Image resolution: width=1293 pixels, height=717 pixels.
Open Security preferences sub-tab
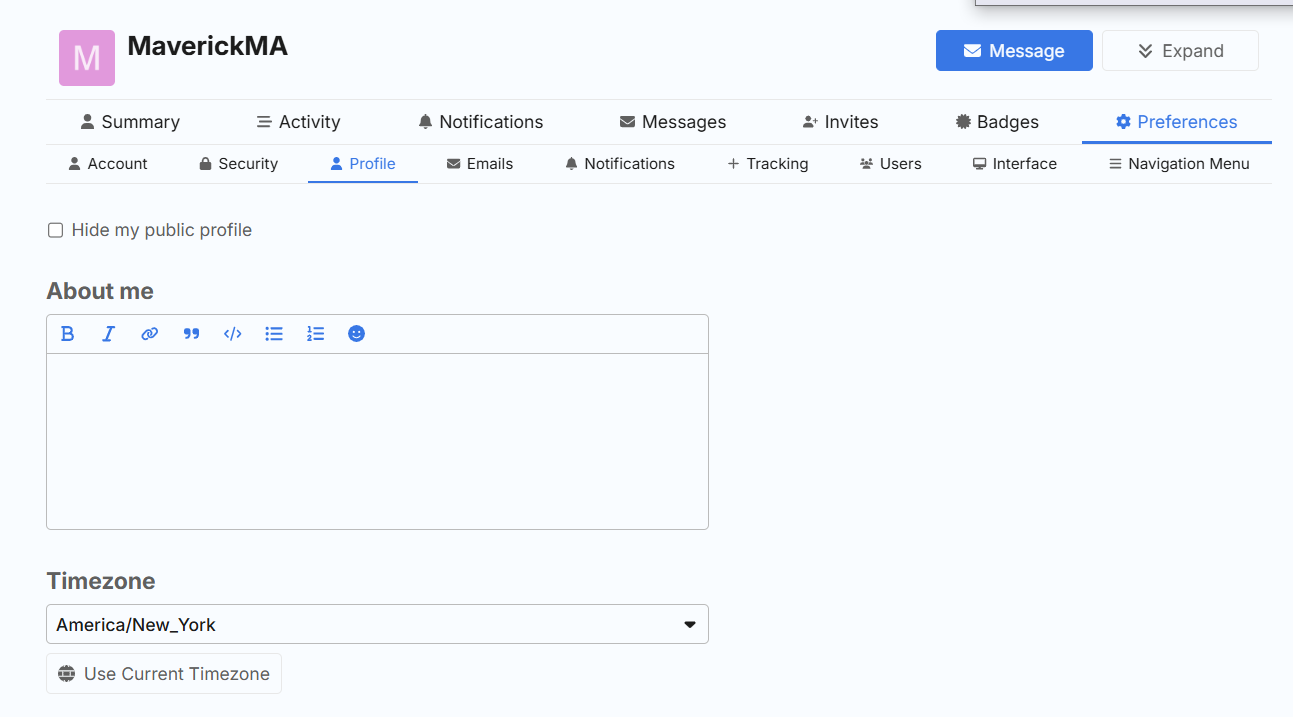(238, 164)
